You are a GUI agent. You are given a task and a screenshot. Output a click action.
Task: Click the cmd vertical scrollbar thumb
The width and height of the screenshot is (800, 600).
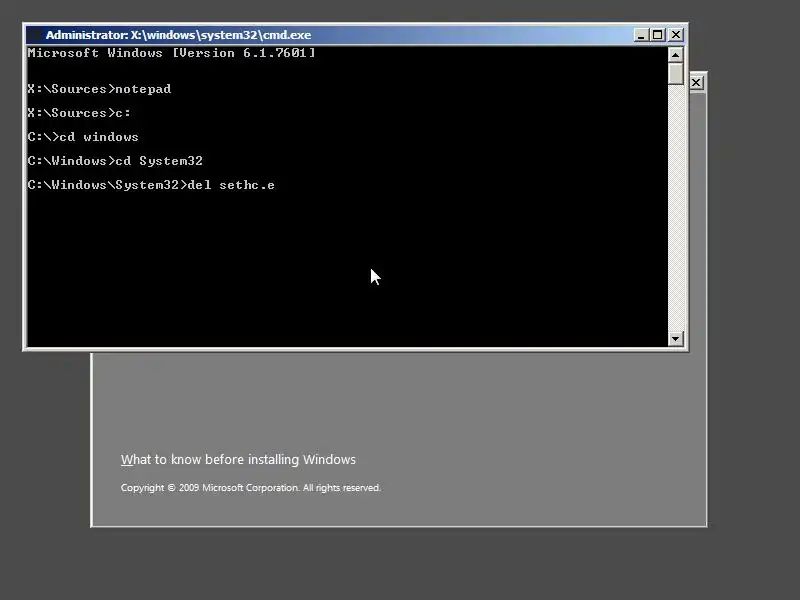pyautogui.click(x=676, y=74)
